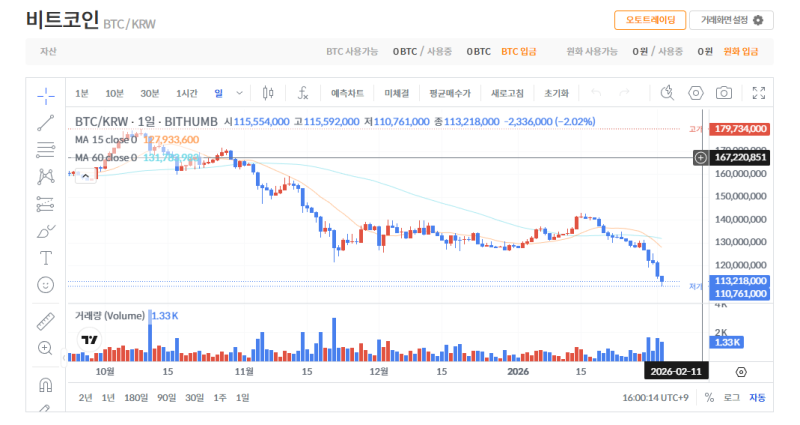The image size is (800, 425).
Task: Click the 2026-02-11 date label on the time axis
Action: (x=676, y=371)
